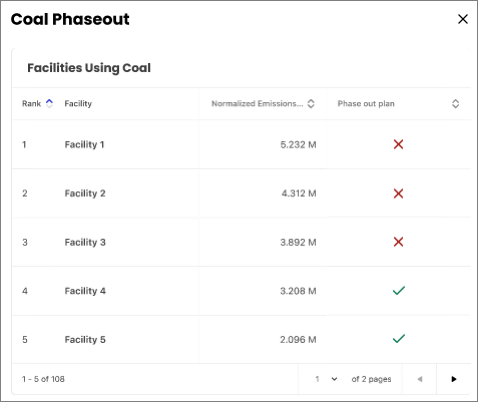Viewport: 478px width, 402px height.
Task: Sort by Normalized Emissions arrows
Action: 311,104
